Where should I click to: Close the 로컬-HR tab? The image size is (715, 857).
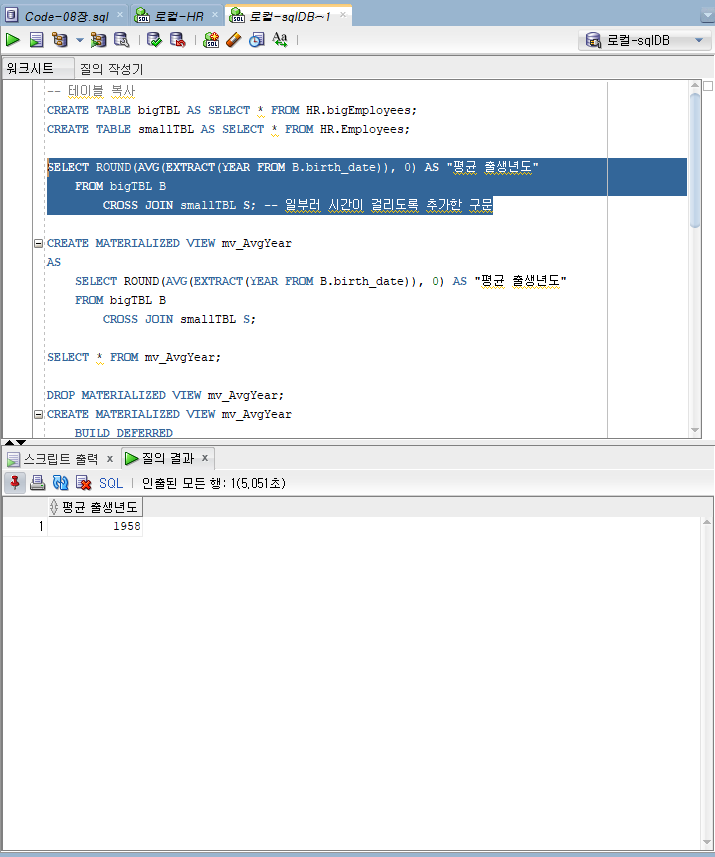tap(215, 15)
